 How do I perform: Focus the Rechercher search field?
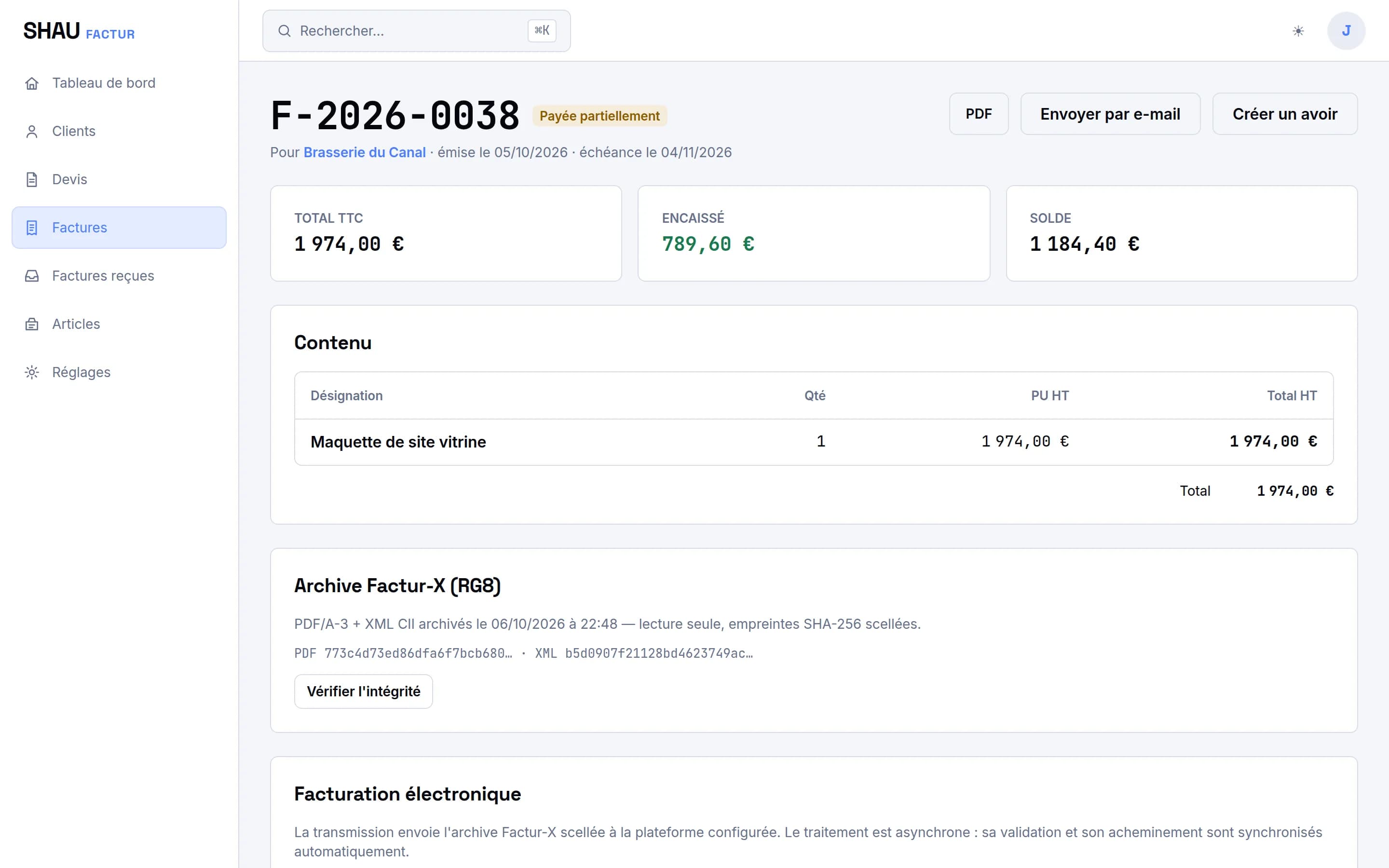[416, 31]
